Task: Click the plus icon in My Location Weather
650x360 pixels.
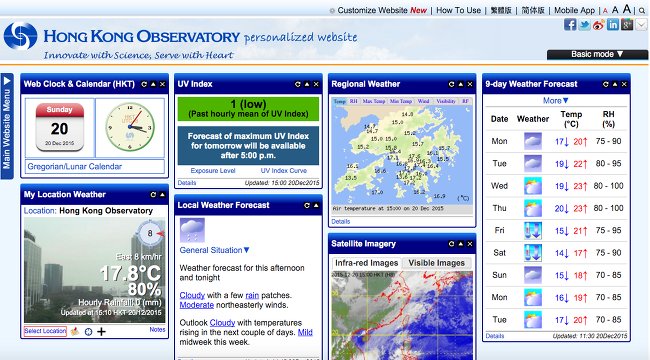Action: tap(102, 331)
